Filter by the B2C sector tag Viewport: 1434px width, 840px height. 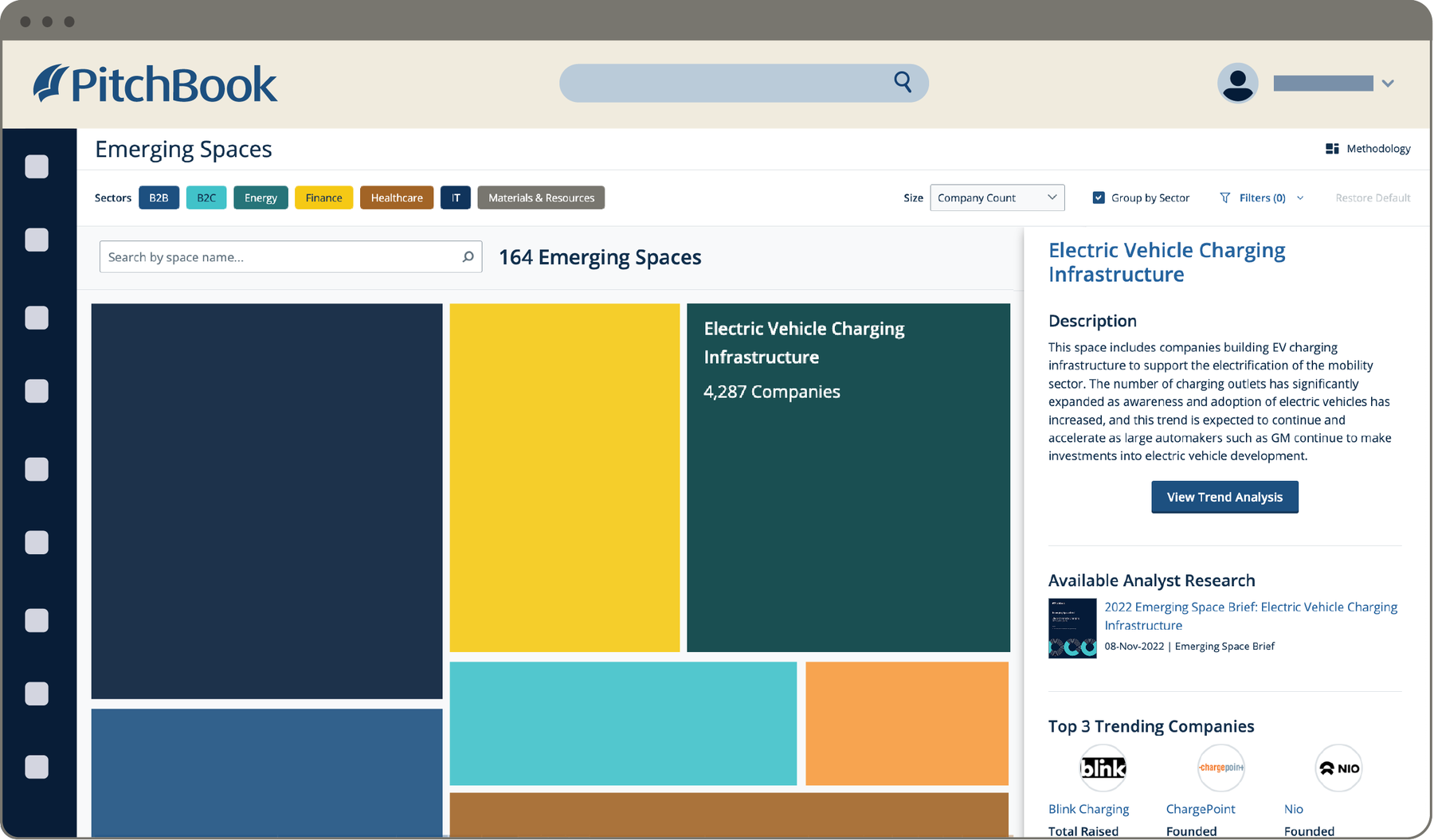pos(206,197)
